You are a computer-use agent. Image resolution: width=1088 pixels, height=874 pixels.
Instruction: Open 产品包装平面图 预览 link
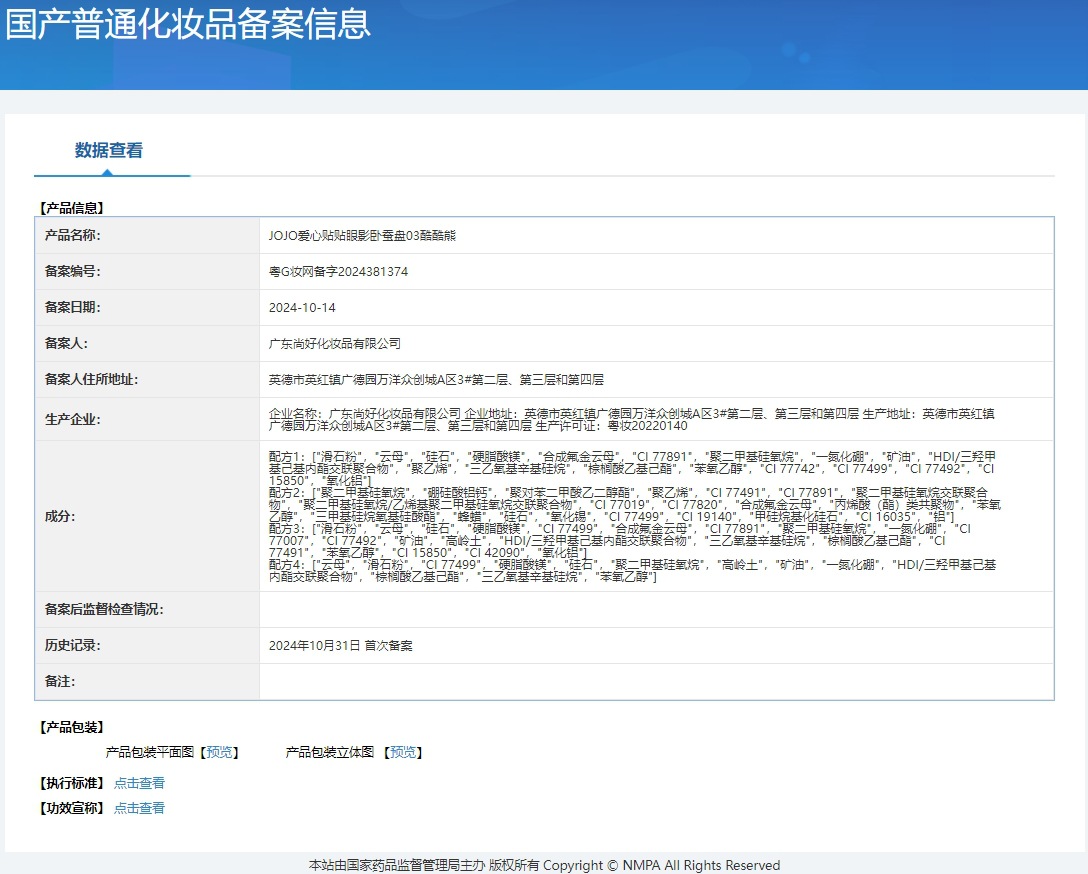[x=220, y=752]
